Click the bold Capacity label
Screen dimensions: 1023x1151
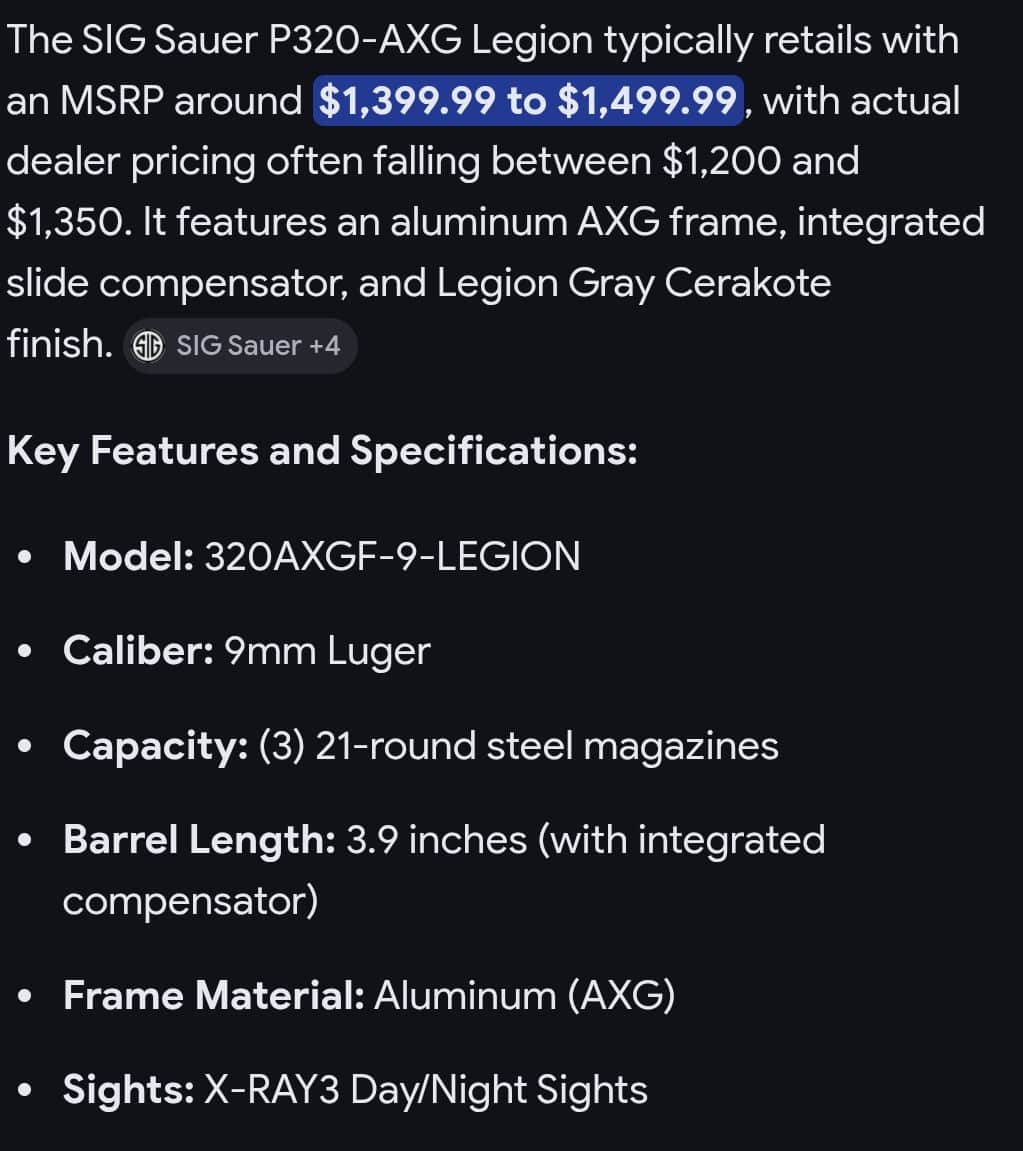tap(155, 746)
